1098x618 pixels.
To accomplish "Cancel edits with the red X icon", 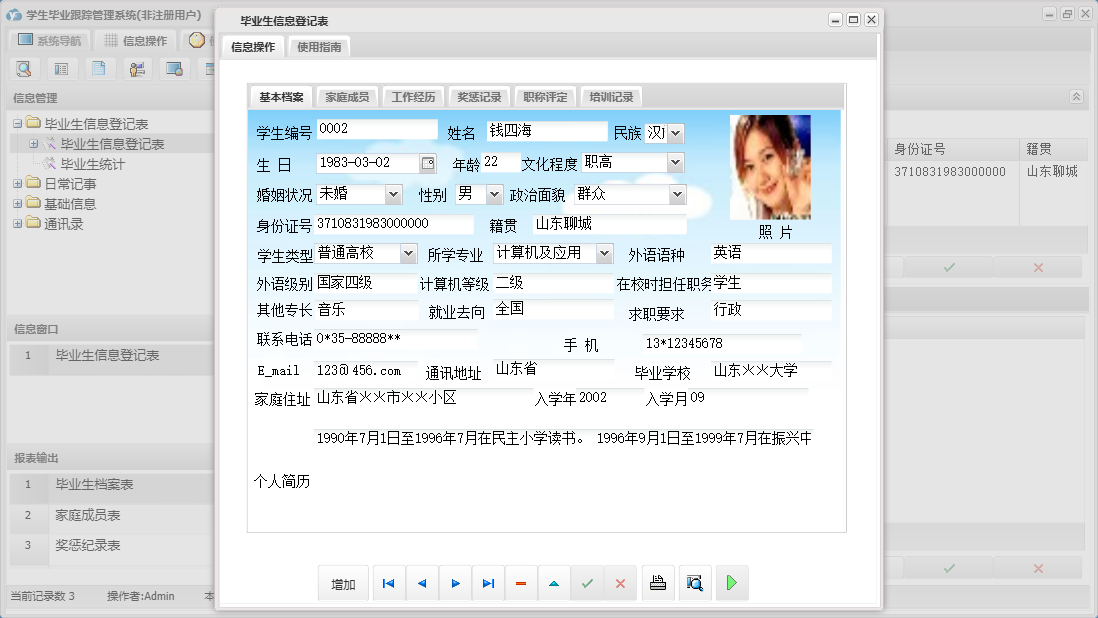I will (x=620, y=583).
